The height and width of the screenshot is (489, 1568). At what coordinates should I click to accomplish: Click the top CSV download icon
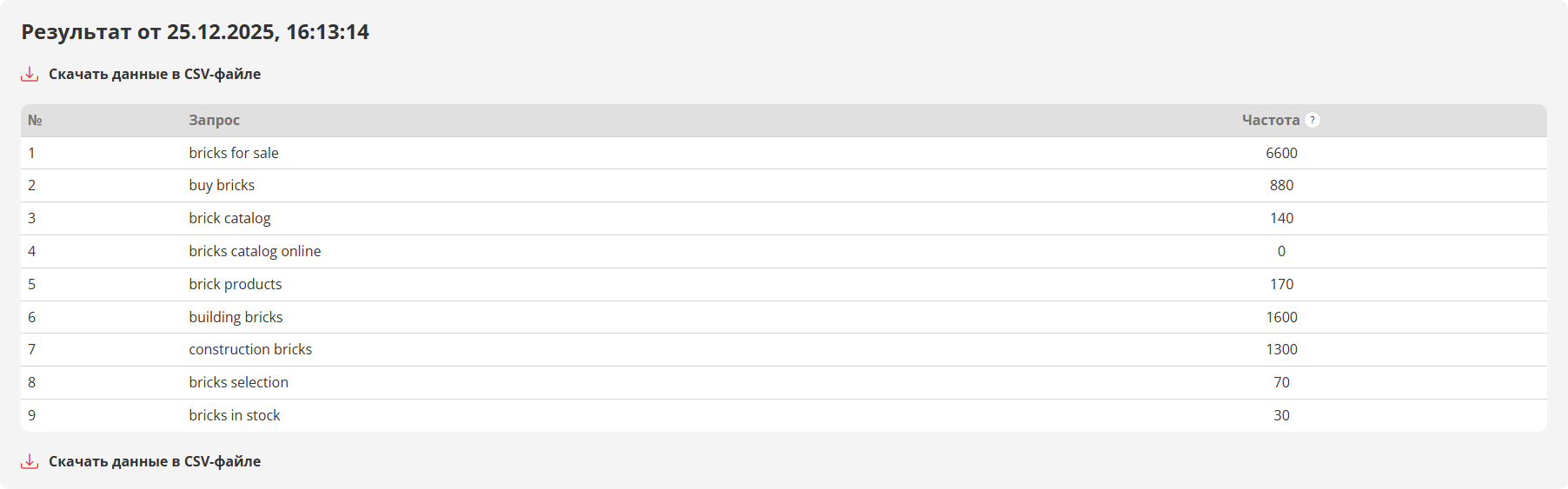coord(30,74)
